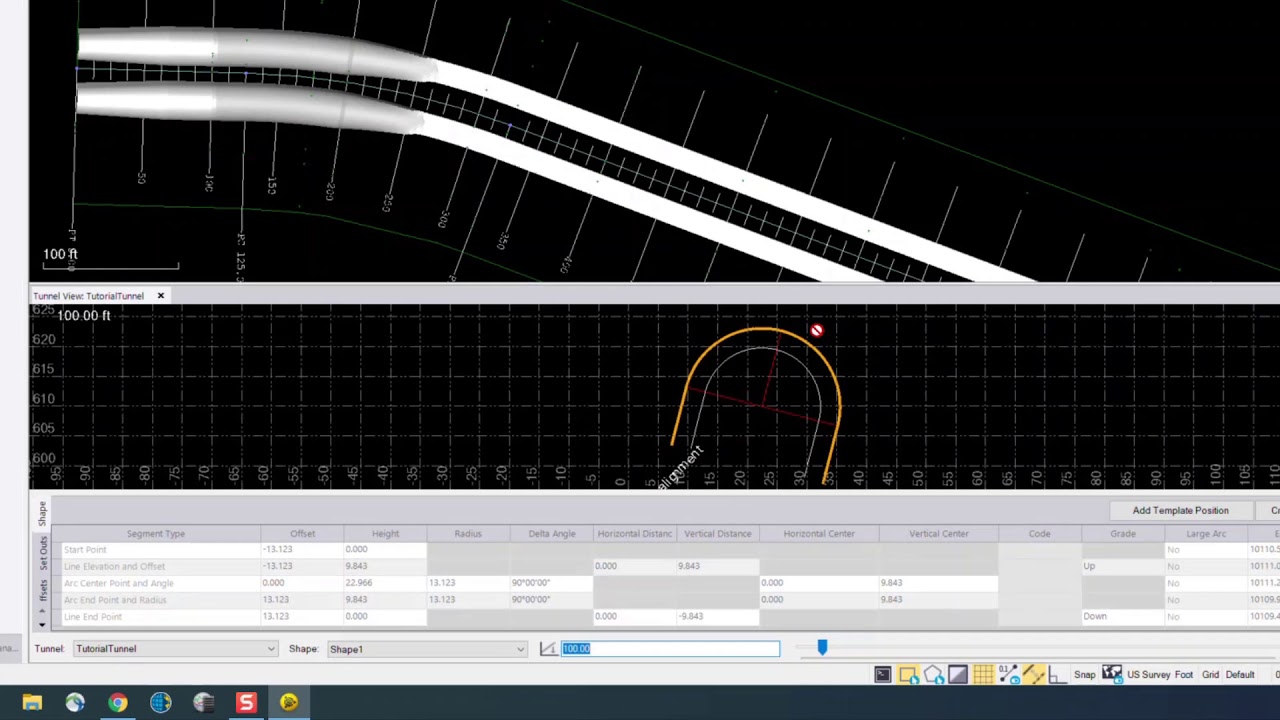Click the Large Arc column header
1280x720 pixels.
click(1206, 534)
